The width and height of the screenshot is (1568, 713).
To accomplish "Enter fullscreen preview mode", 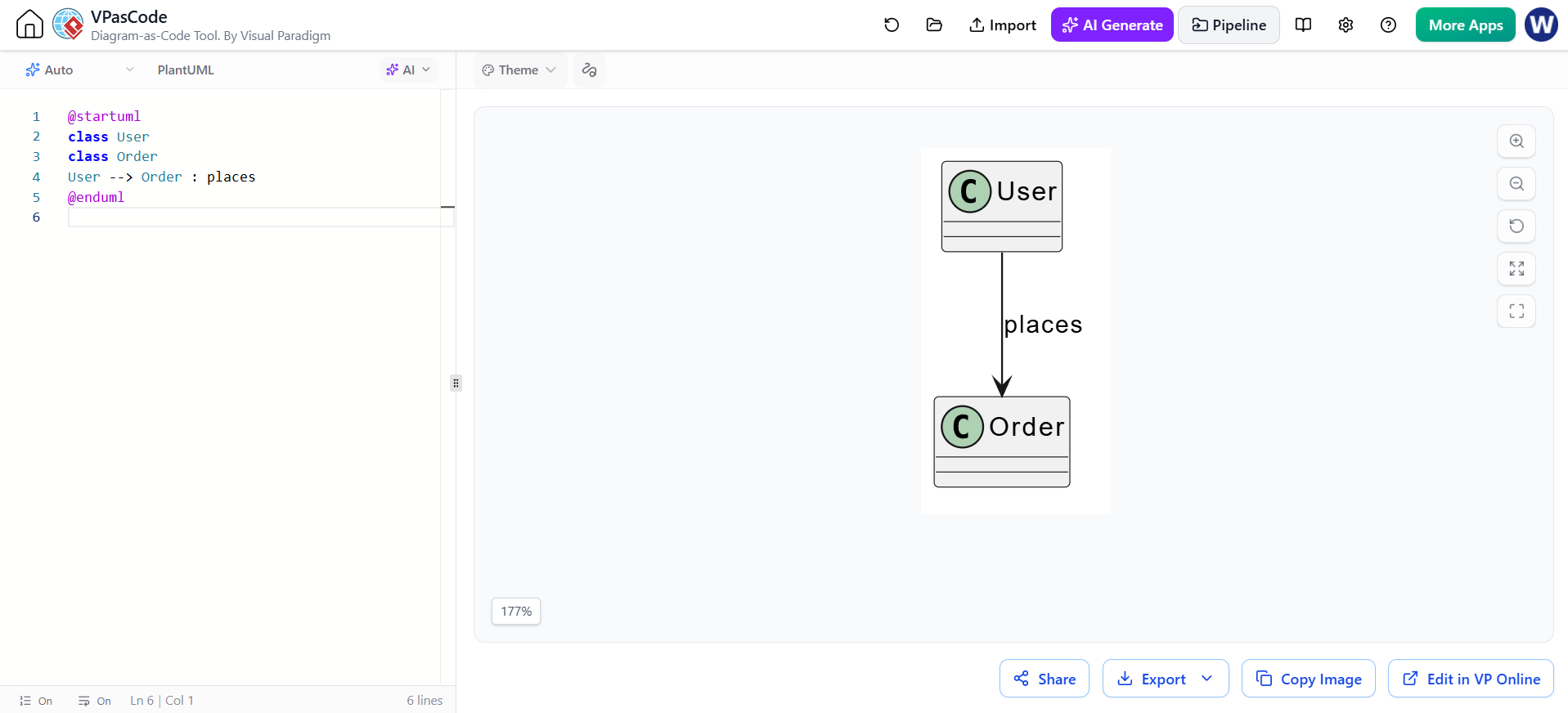I will point(1516,311).
